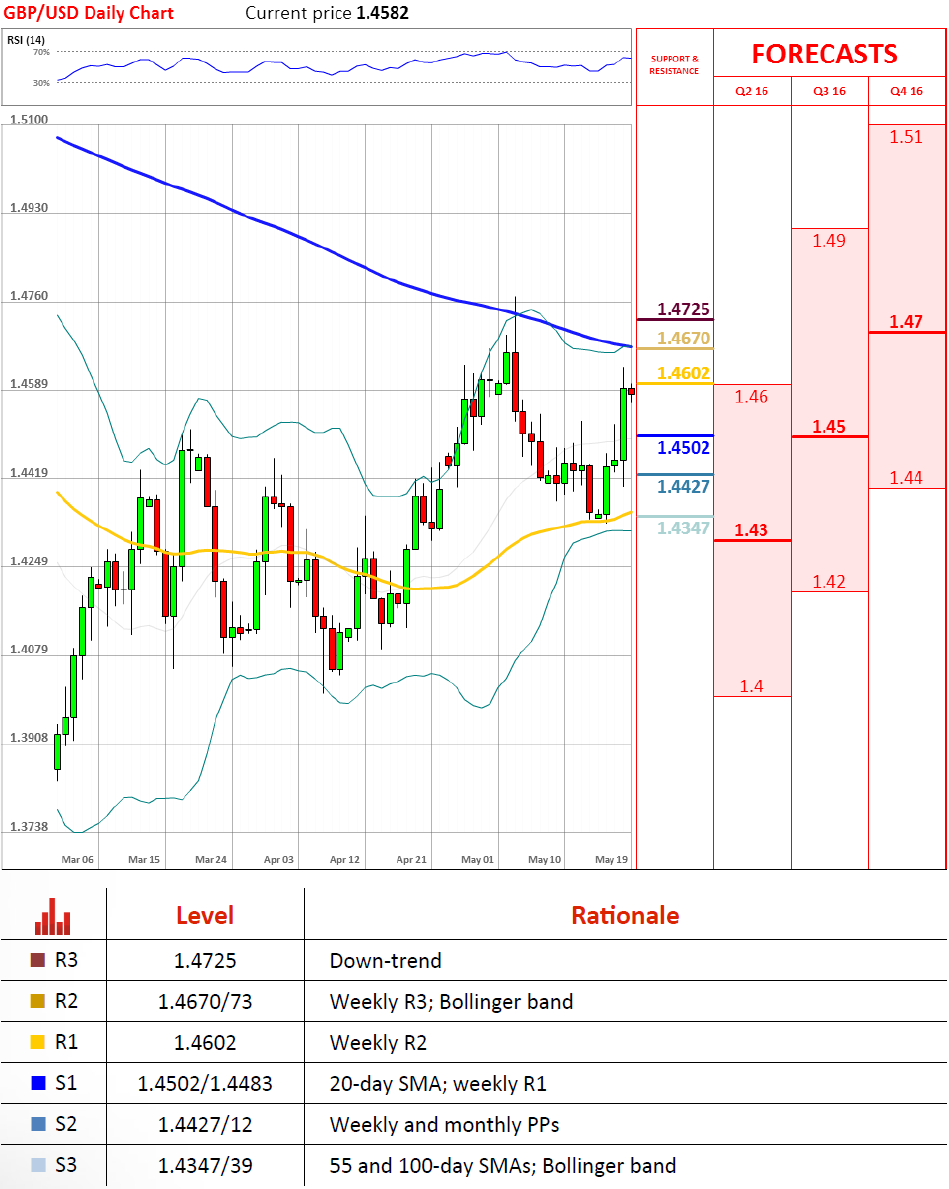949x1189 pixels.
Task: Click the Q2 forecast low value 1.4
Action: point(752,686)
